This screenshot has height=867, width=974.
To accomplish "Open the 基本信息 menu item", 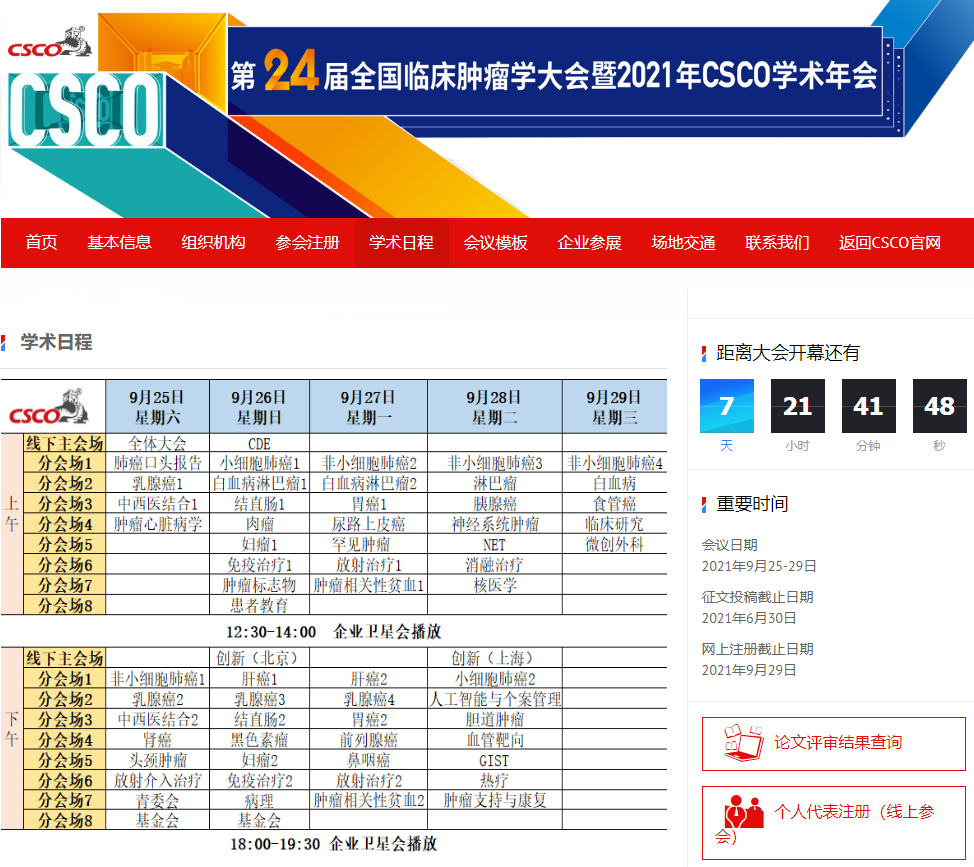I will point(119,242).
